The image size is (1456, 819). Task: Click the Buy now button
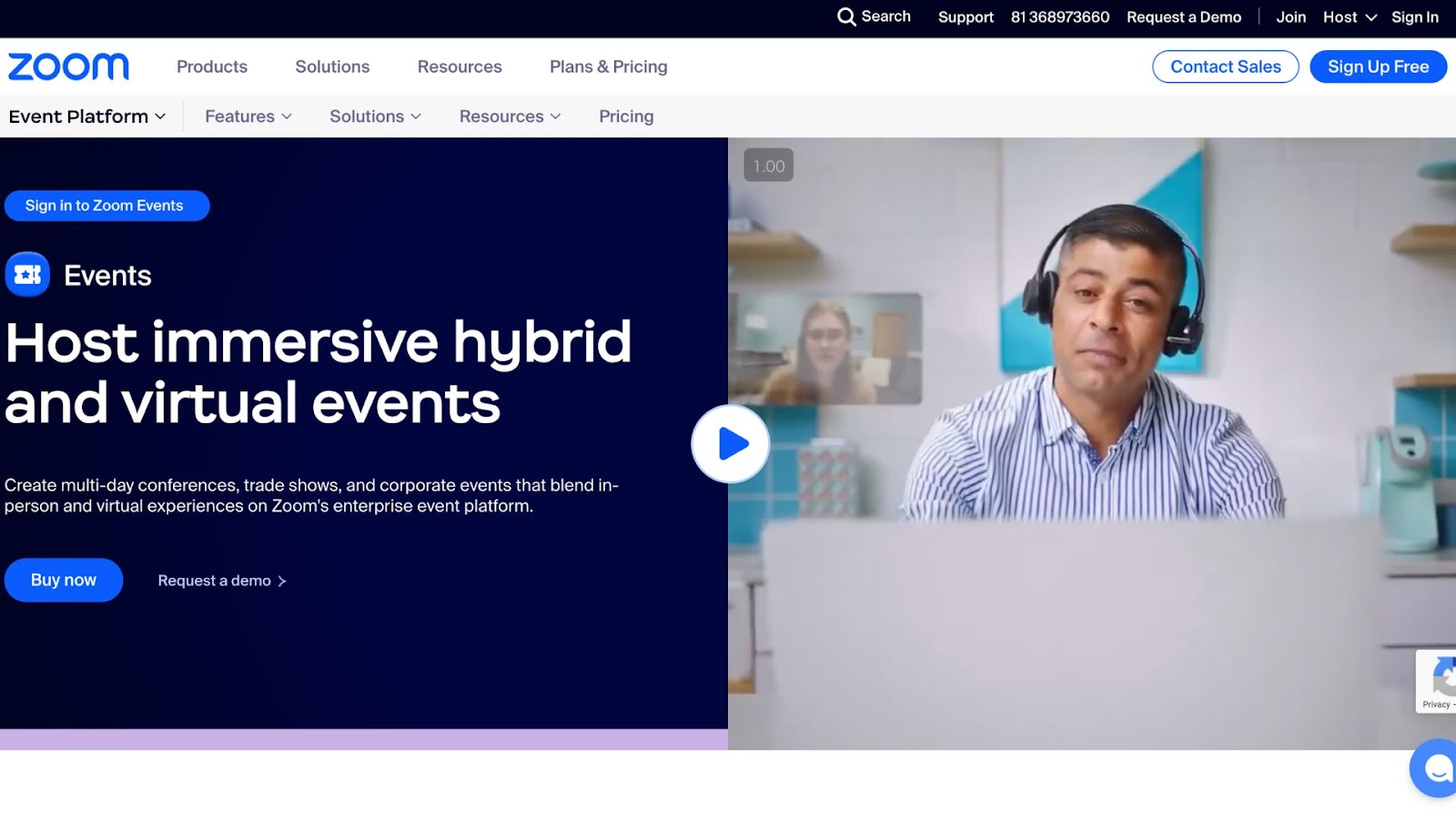click(x=64, y=580)
